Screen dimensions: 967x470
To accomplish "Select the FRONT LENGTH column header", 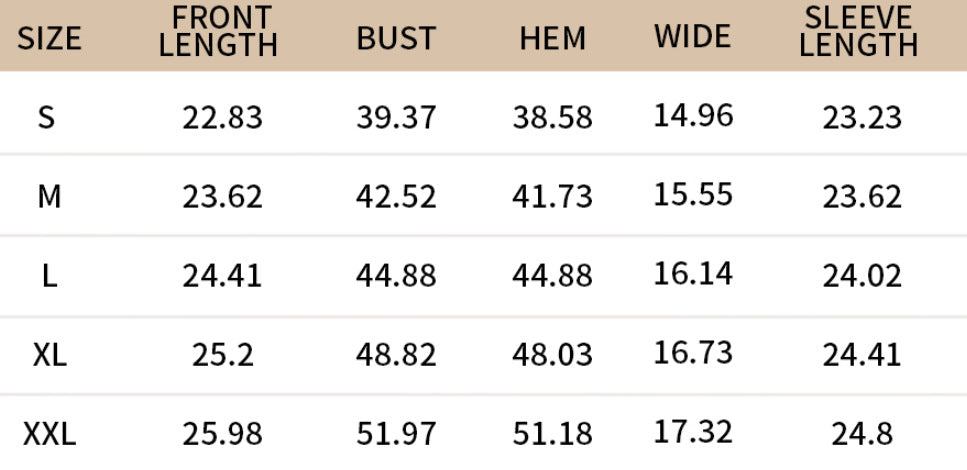I will (218, 31).
